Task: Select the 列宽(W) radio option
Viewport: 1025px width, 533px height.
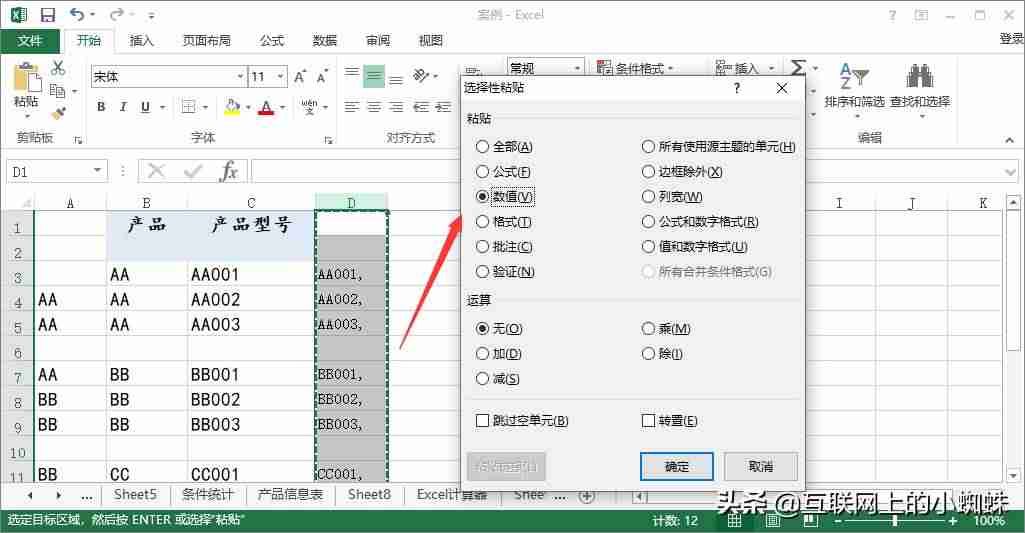Action: 672,196
